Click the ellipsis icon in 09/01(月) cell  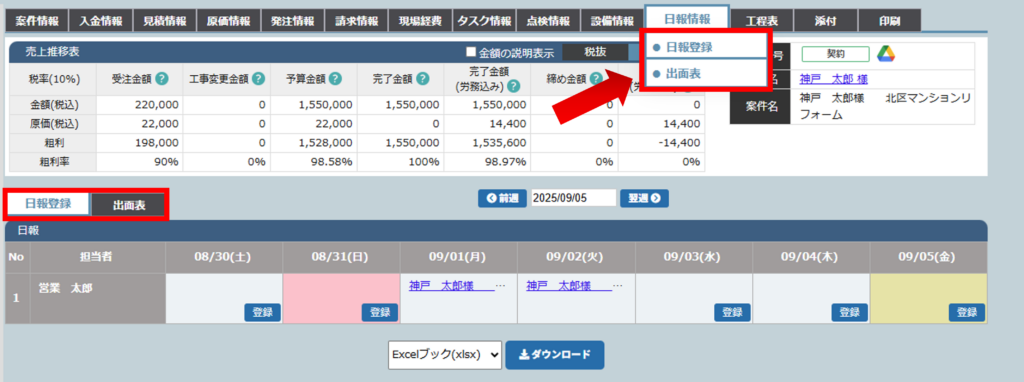click(501, 286)
